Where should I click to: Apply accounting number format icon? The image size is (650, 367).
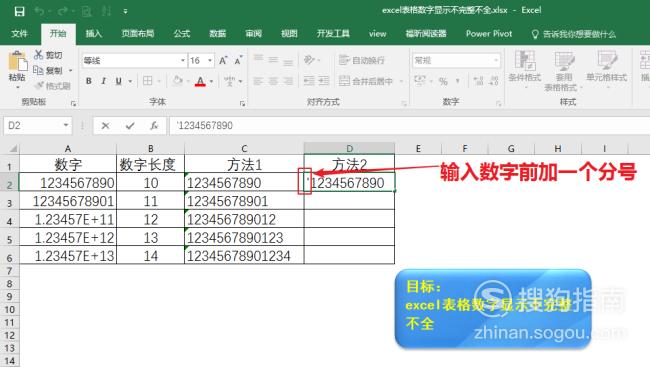pyautogui.click(x=420, y=81)
